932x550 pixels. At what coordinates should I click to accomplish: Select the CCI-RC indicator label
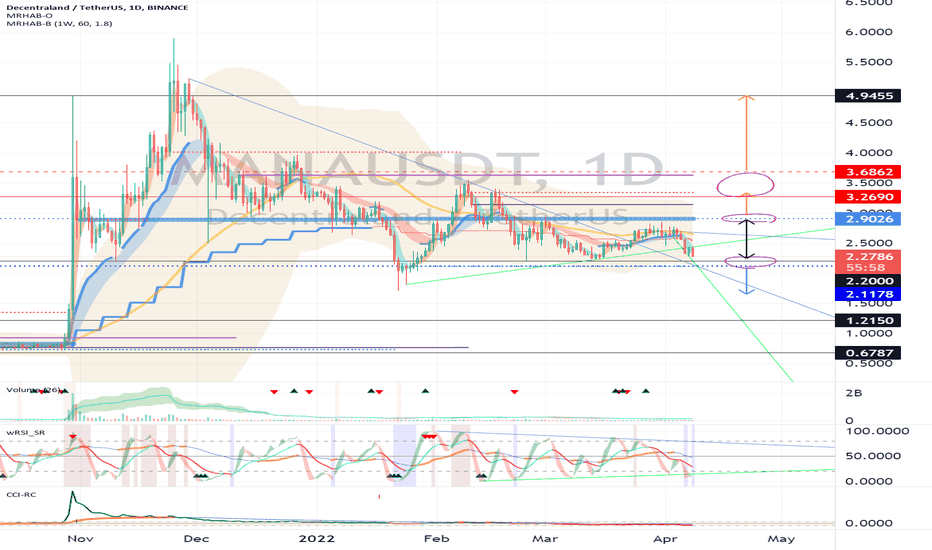point(21,494)
